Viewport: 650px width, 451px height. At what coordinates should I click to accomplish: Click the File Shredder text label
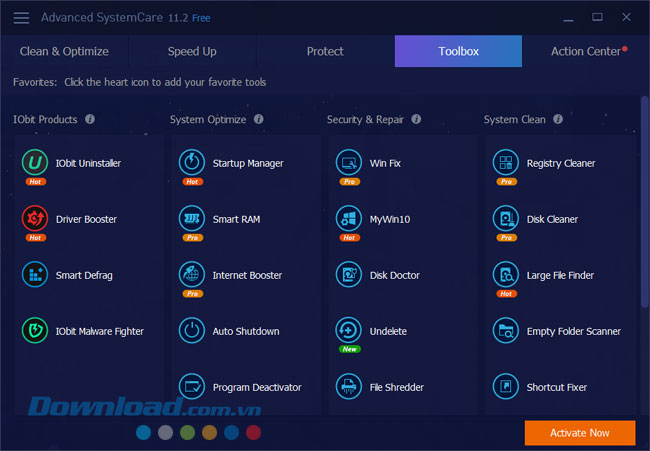(397, 387)
